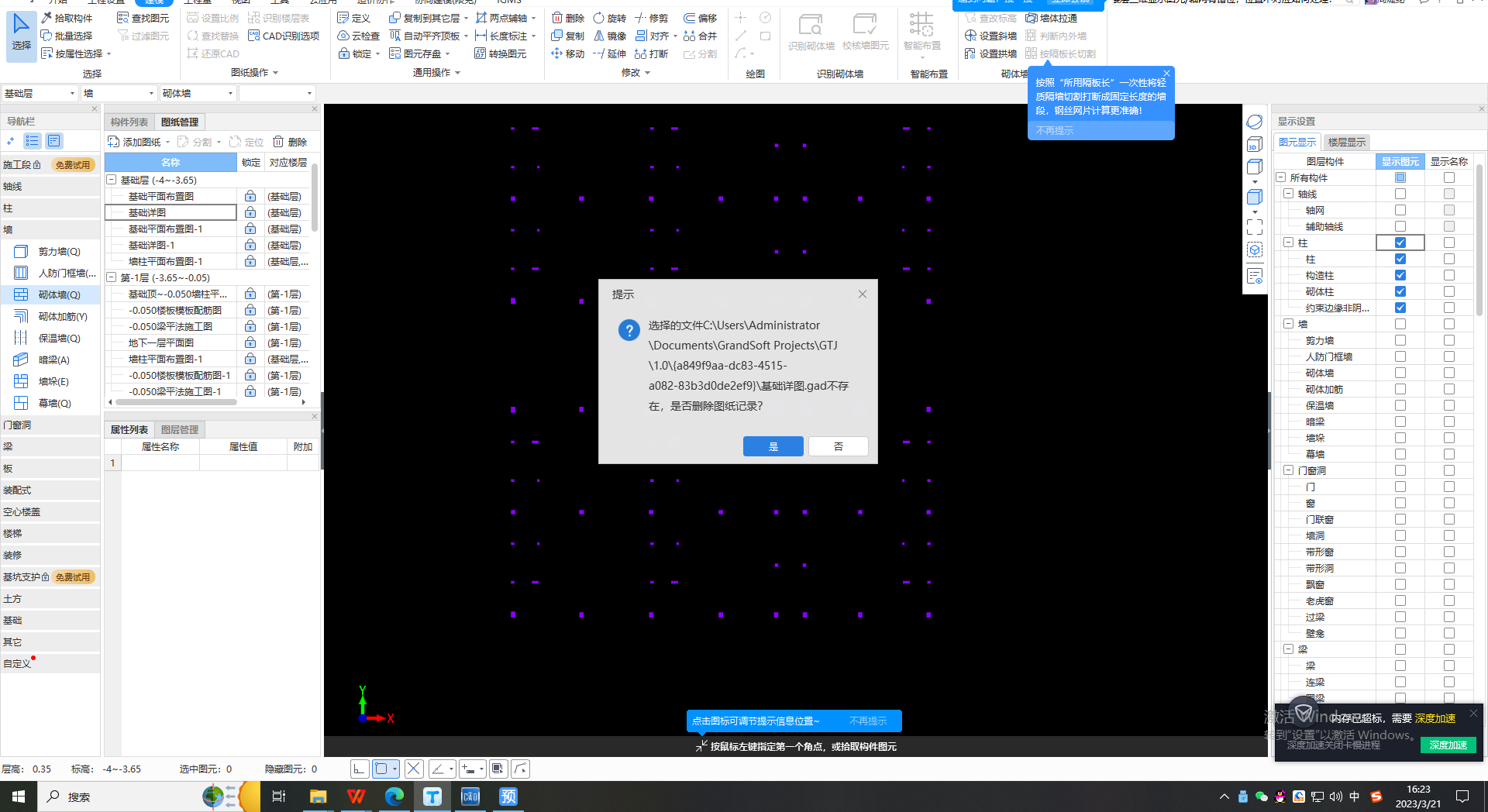Open the 砌体墙 component dropdown

click(198, 93)
